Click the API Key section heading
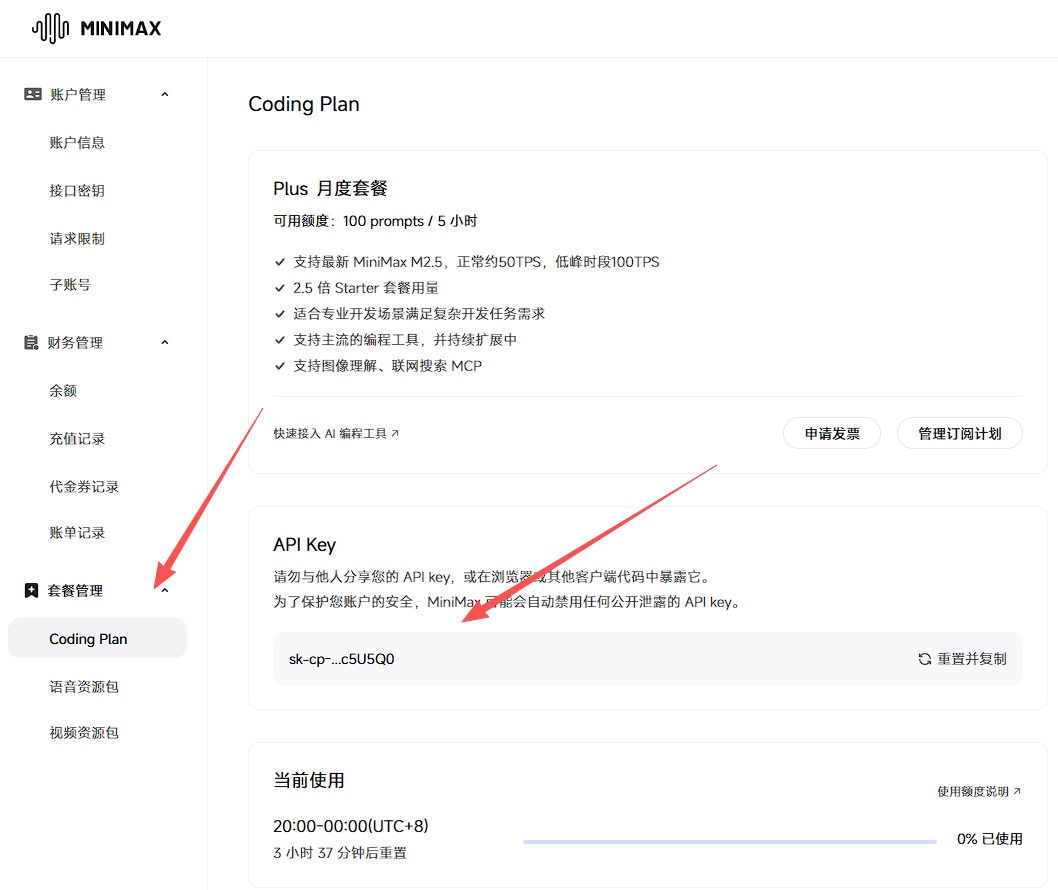The height and width of the screenshot is (890, 1058). click(304, 545)
